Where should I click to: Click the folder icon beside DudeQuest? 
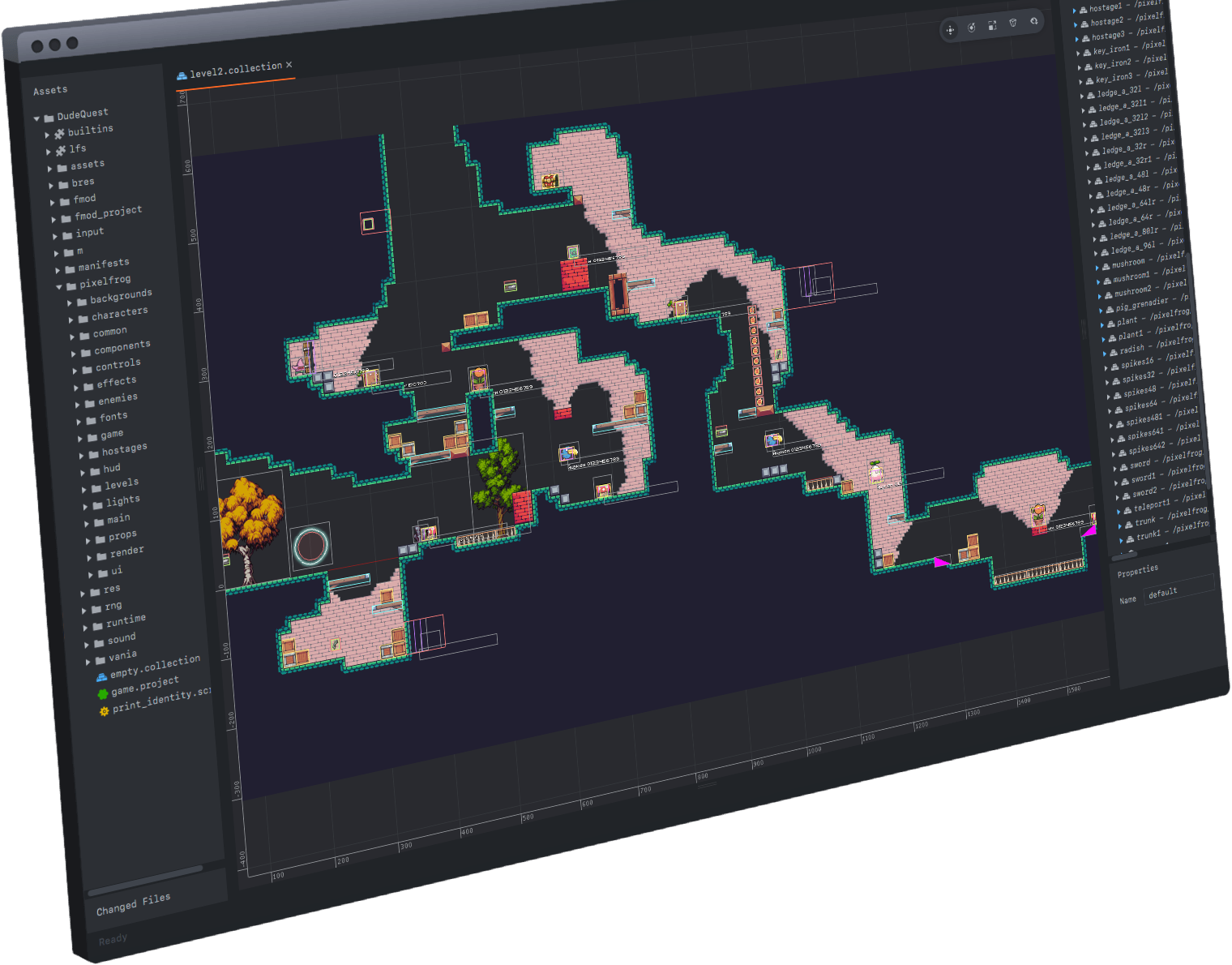coord(49,118)
